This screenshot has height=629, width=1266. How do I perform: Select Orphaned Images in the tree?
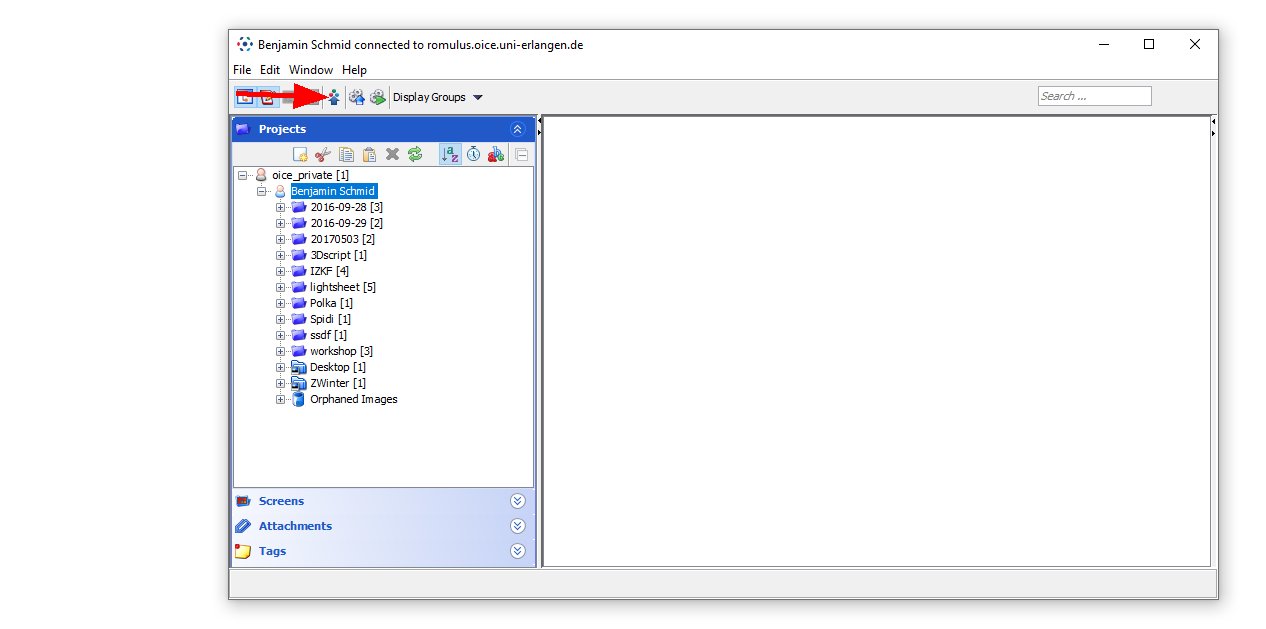(x=353, y=399)
